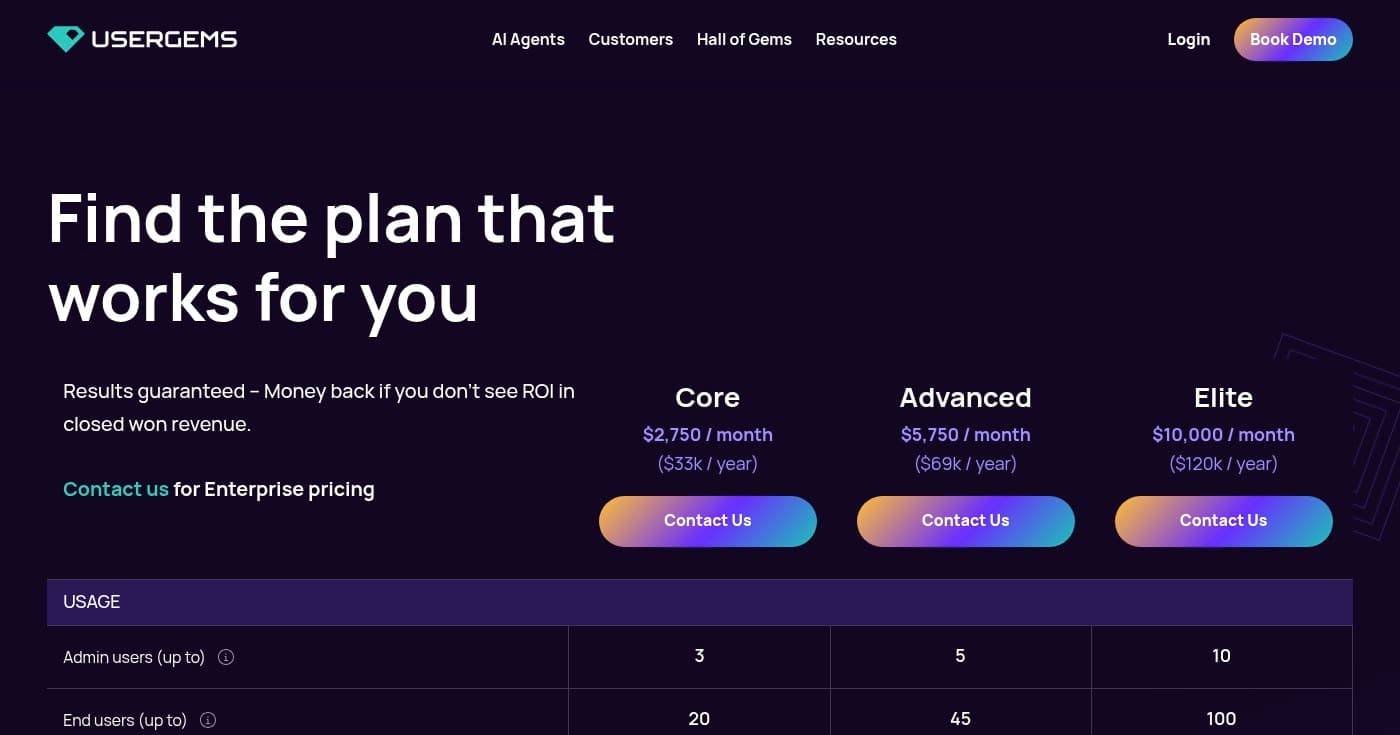Open the Customers menu
Viewport: 1400px width, 735px height.
click(631, 39)
